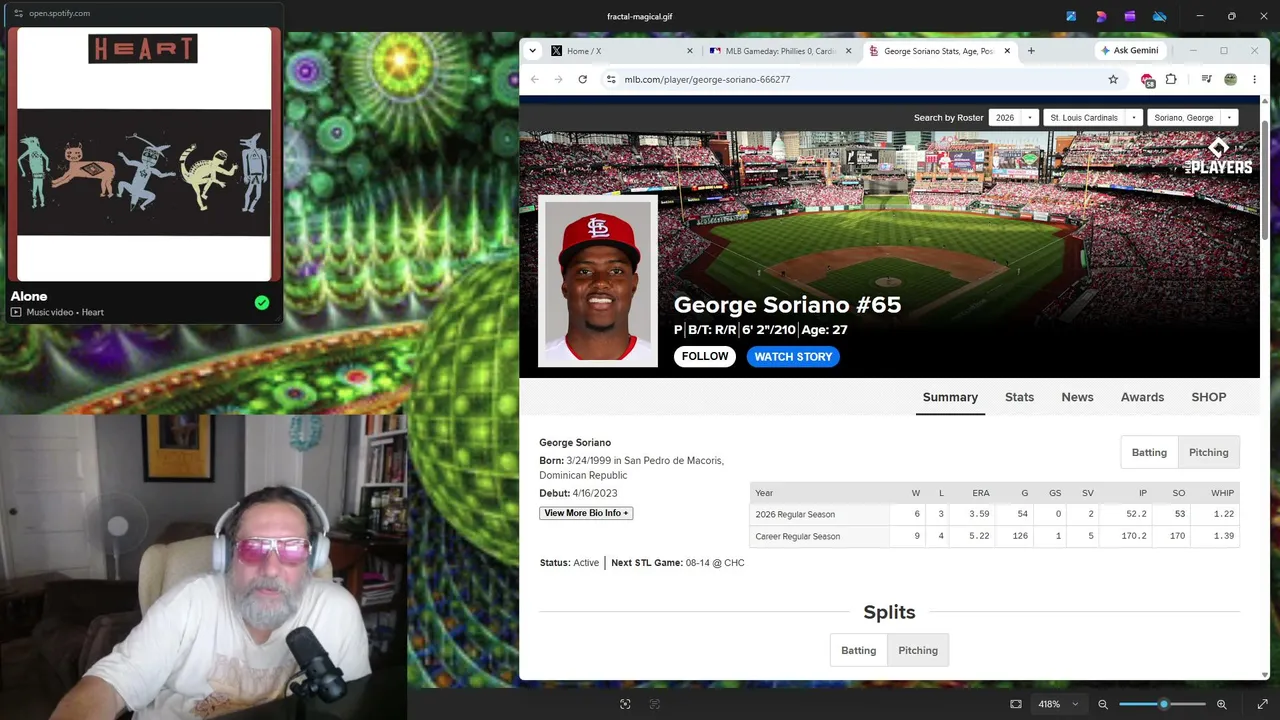This screenshot has width=1280, height=720.
Task: Toggle Batting in the Splits section
Action: click(x=858, y=651)
